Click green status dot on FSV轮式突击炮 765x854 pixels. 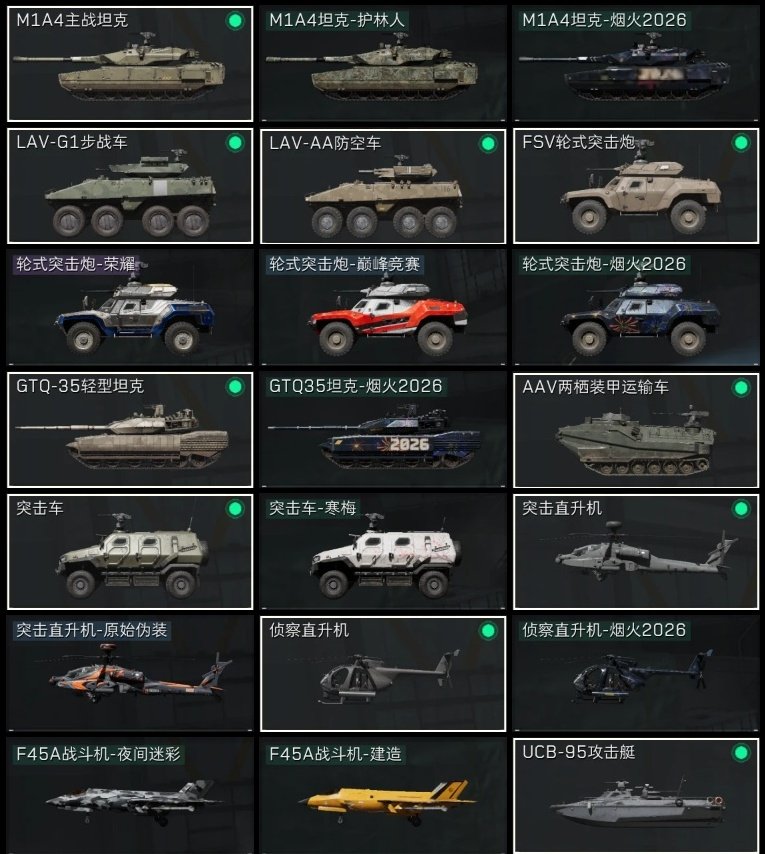coord(741,143)
